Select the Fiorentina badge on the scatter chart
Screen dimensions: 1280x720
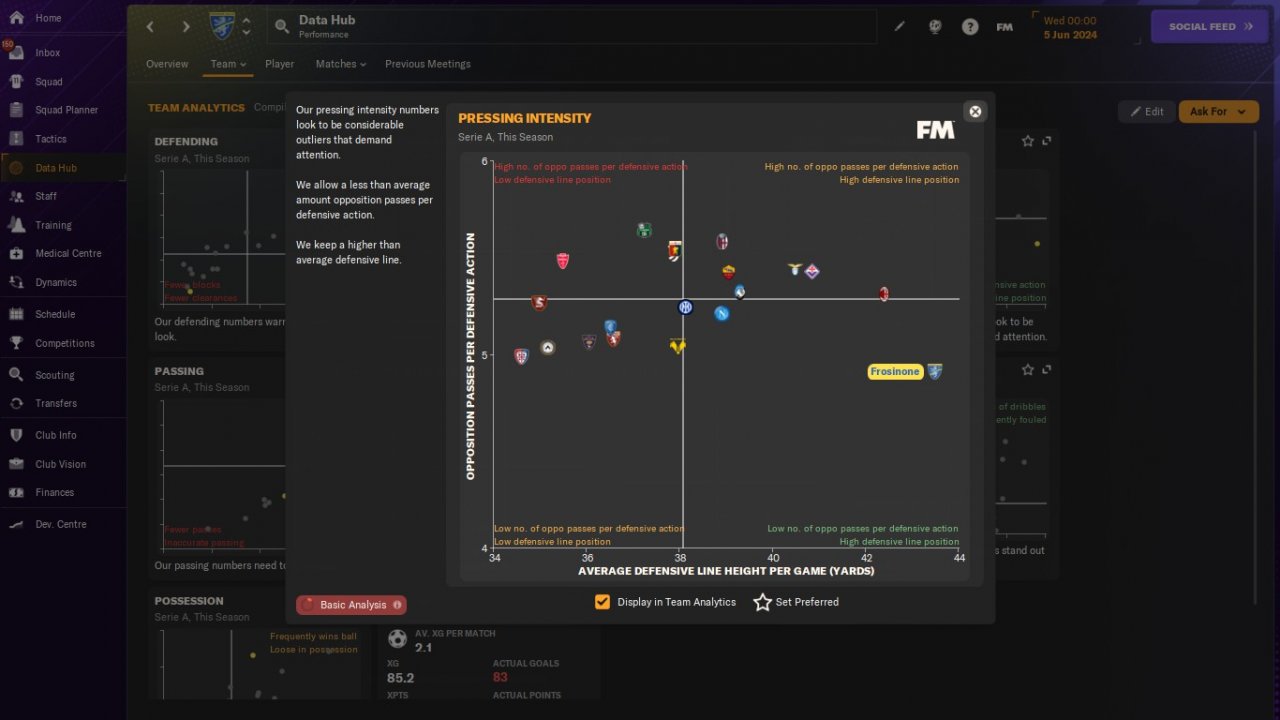pos(812,271)
